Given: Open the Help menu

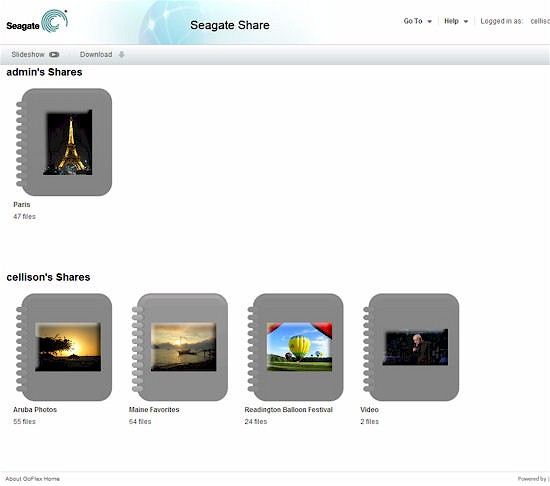Looking at the screenshot, I should (x=456, y=21).
